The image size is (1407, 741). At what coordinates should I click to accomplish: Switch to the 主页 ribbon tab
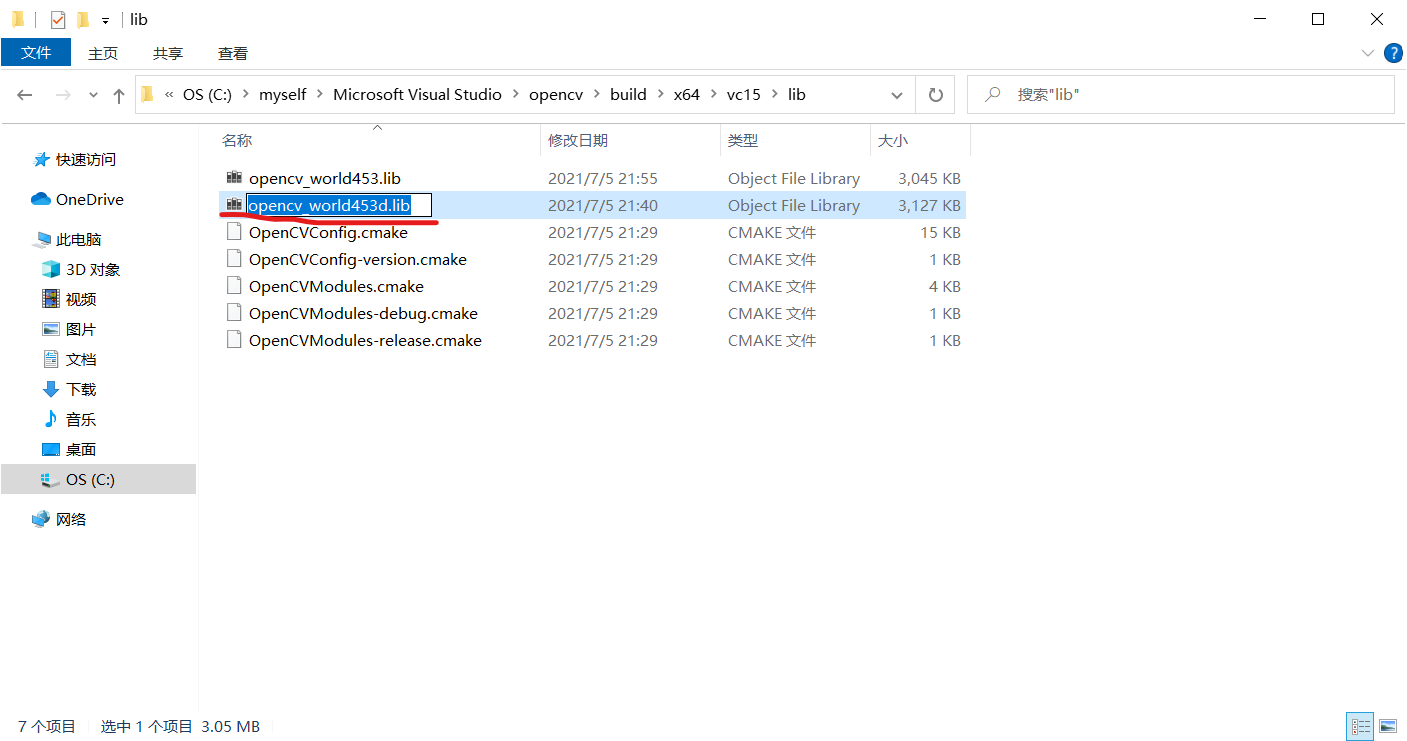click(x=103, y=53)
